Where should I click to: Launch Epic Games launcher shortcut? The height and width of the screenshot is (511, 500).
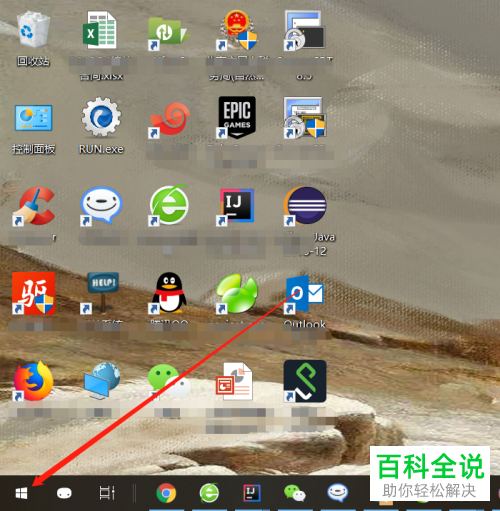tap(236, 117)
